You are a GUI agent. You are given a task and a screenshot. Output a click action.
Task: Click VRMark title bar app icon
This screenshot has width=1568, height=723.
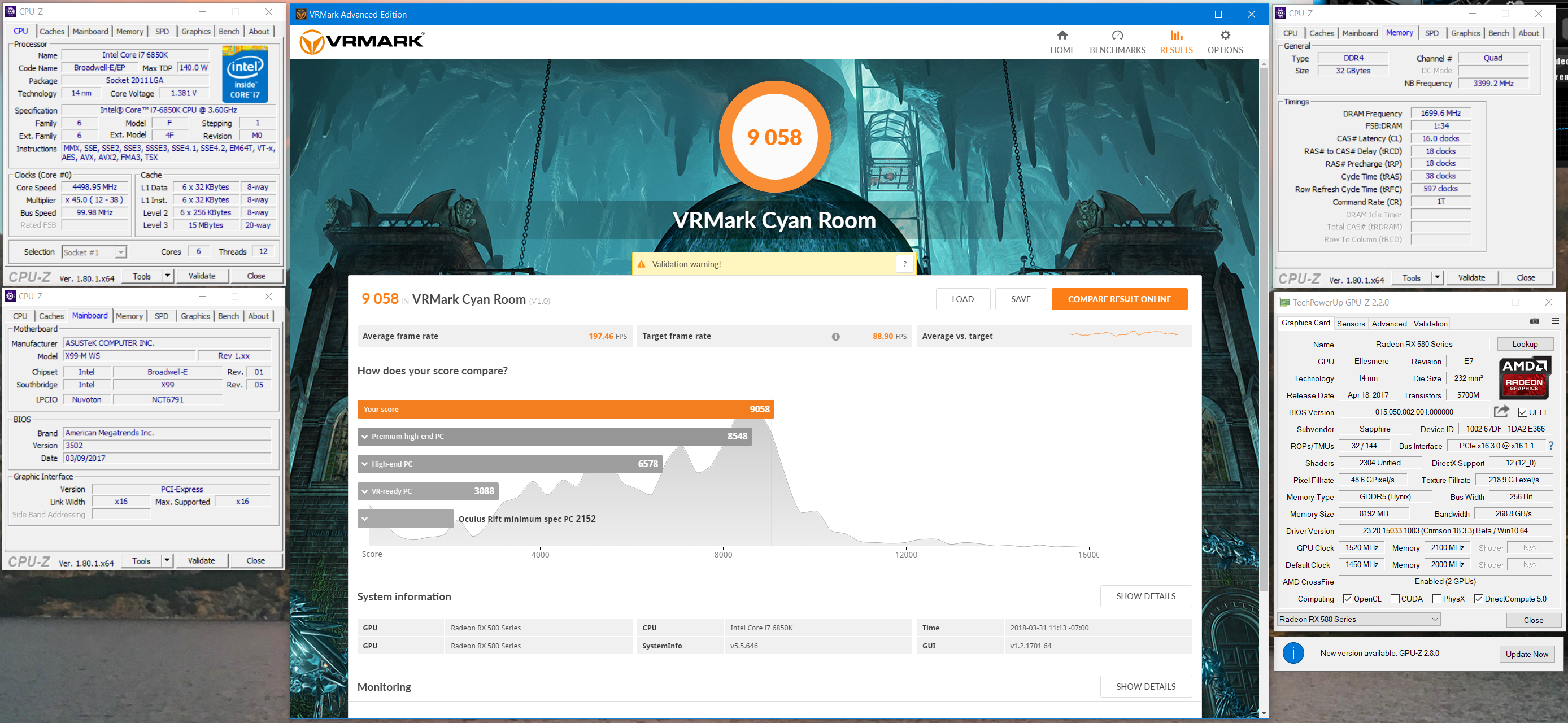point(300,14)
